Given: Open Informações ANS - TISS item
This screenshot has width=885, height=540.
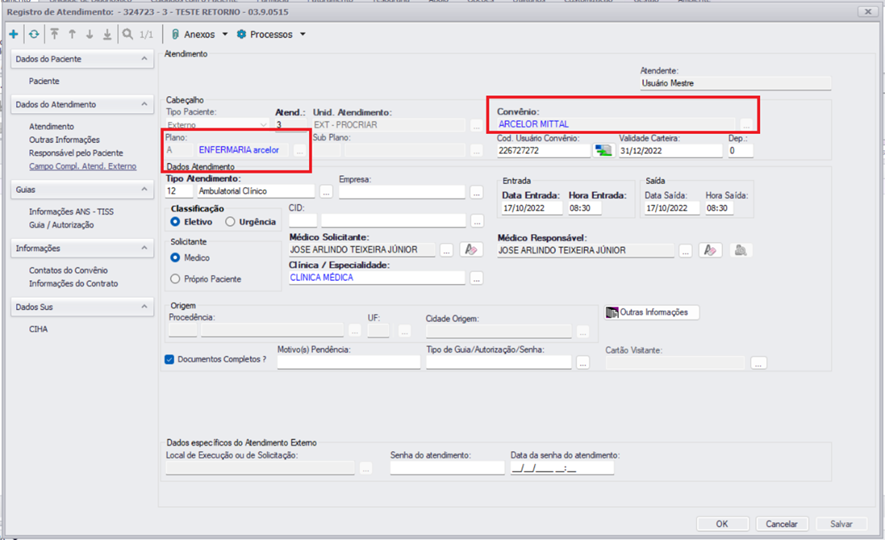Looking at the screenshot, I should (71, 212).
